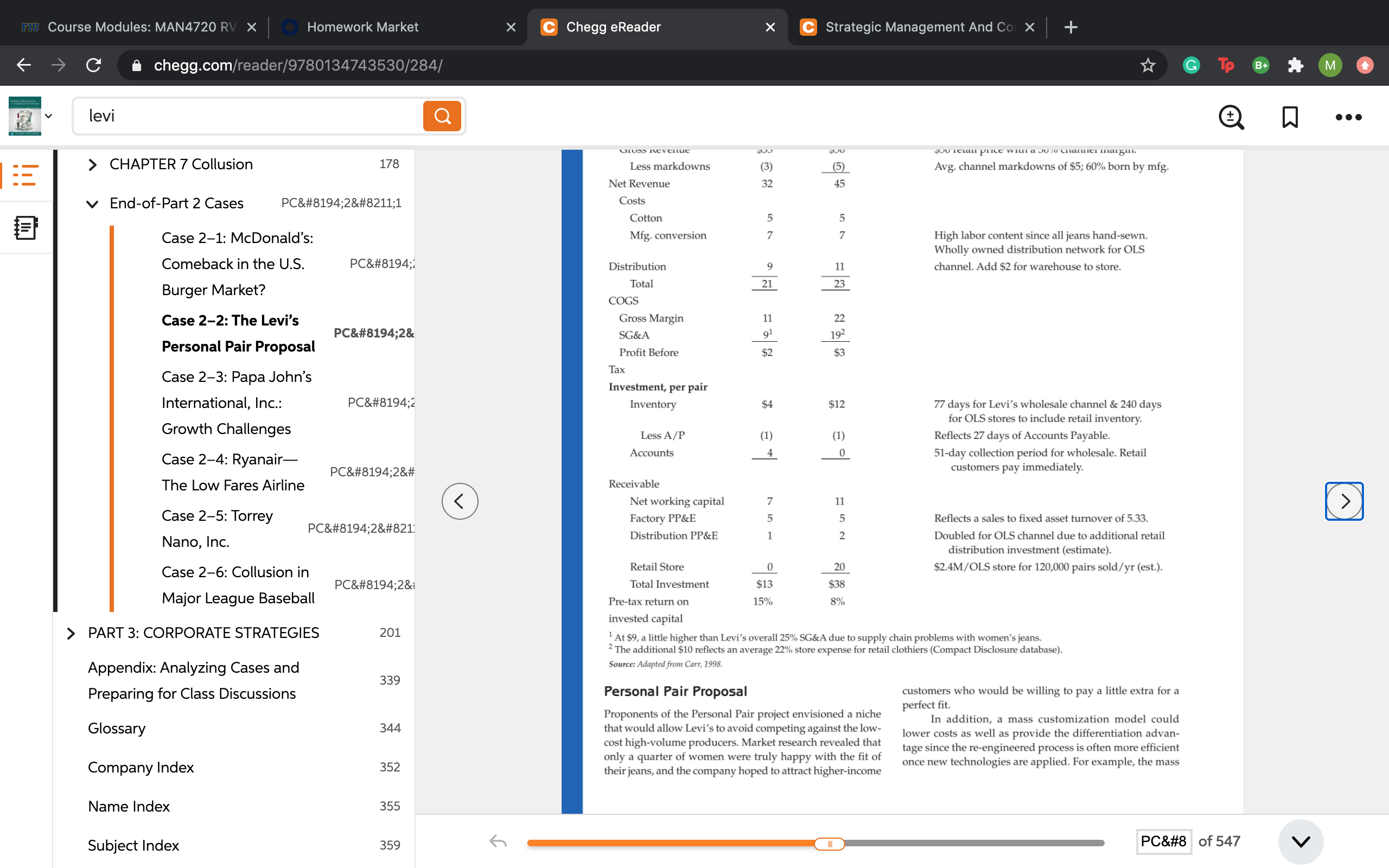Go to the previous page arrow

[x=460, y=501]
